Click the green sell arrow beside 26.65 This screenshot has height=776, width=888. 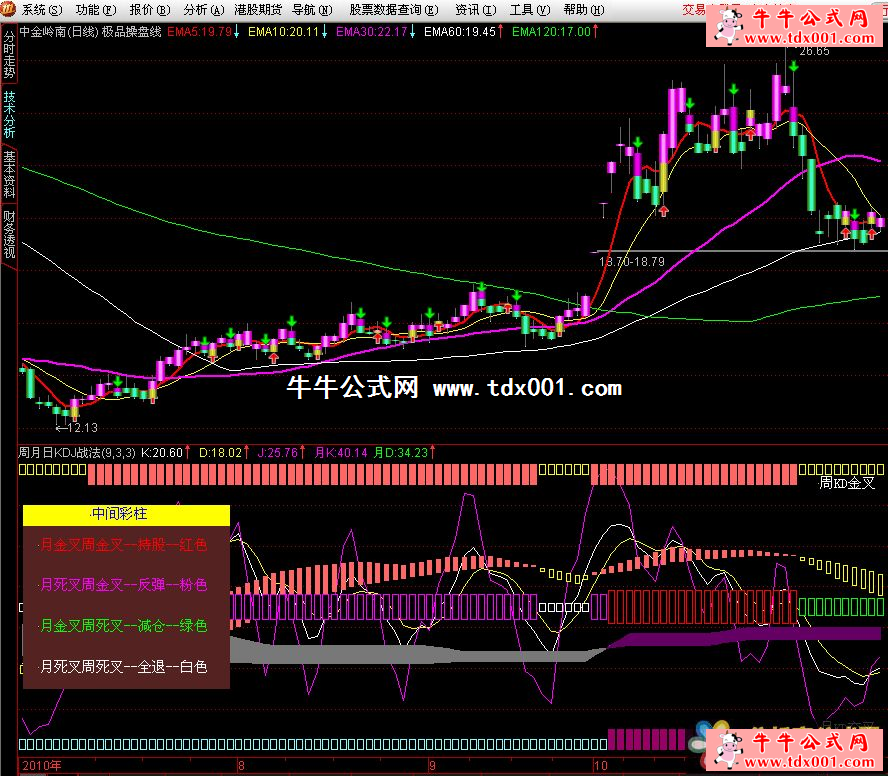point(794,66)
